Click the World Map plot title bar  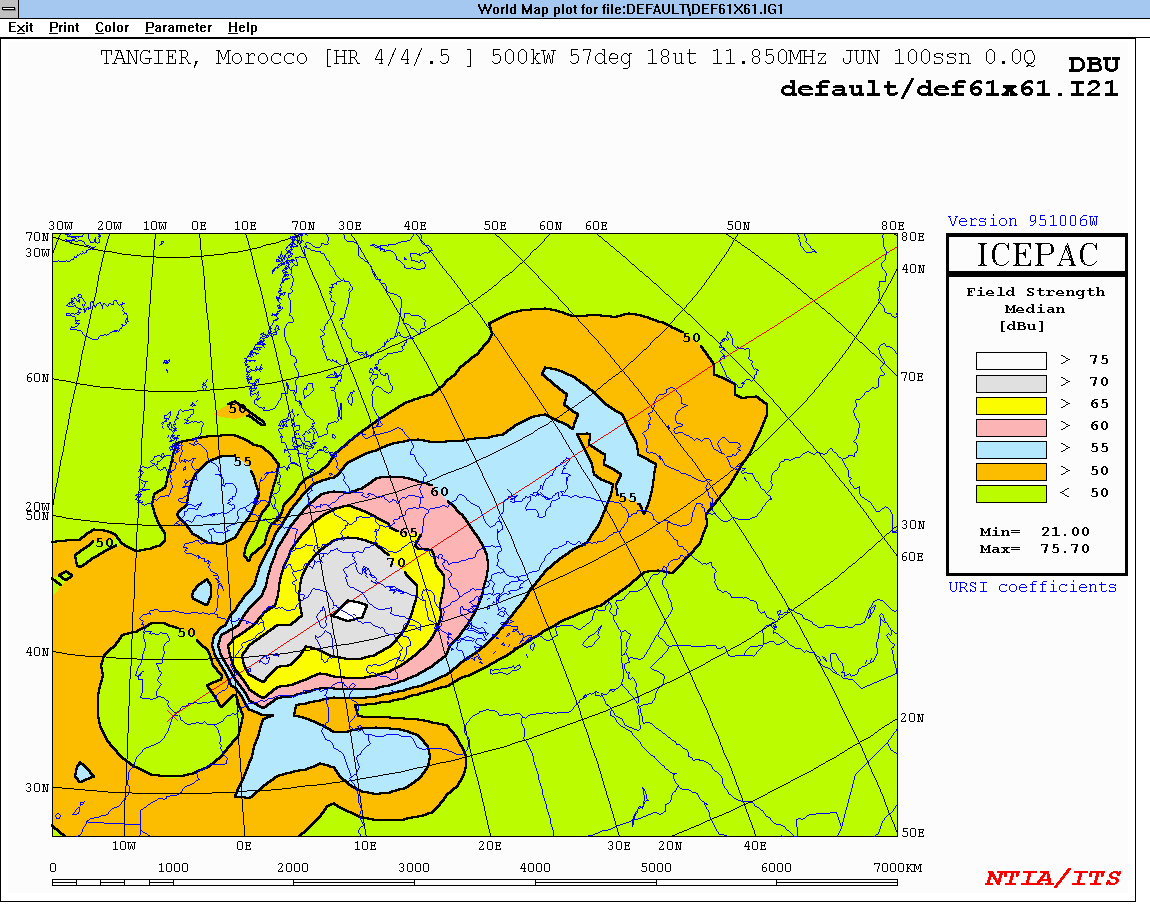(x=575, y=9)
